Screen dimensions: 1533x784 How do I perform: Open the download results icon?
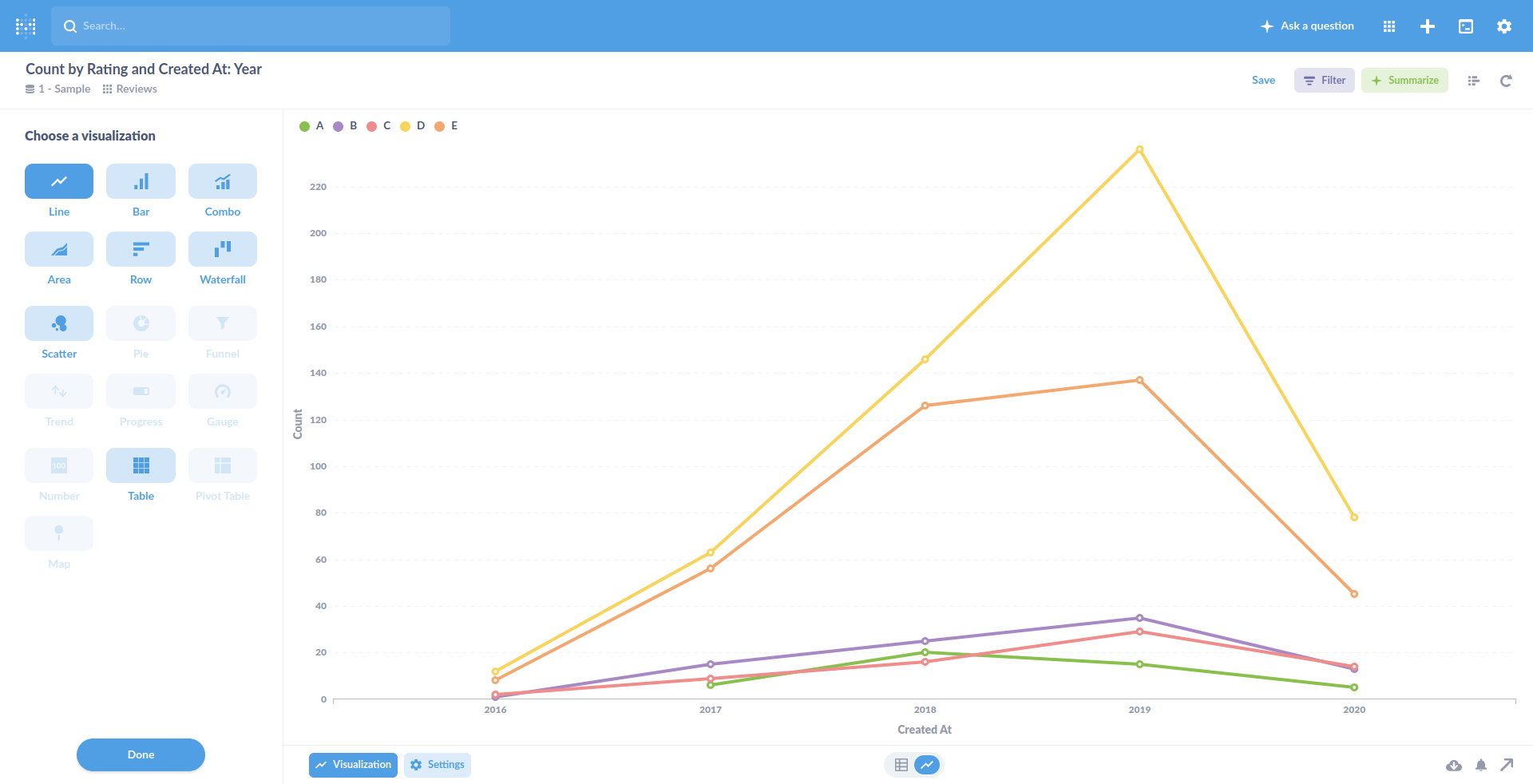point(1454,765)
